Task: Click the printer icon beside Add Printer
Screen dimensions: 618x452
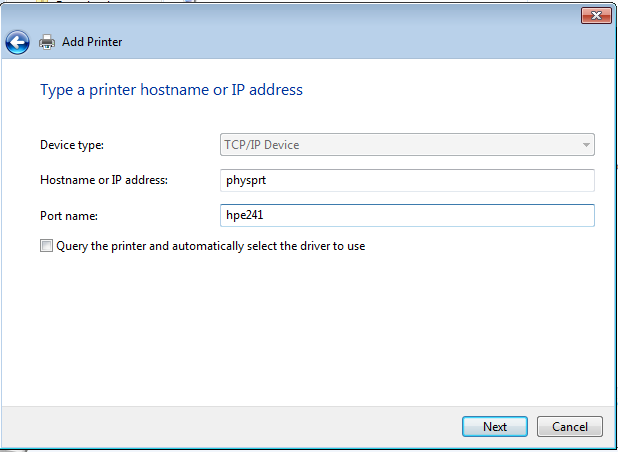Action: (x=47, y=42)
